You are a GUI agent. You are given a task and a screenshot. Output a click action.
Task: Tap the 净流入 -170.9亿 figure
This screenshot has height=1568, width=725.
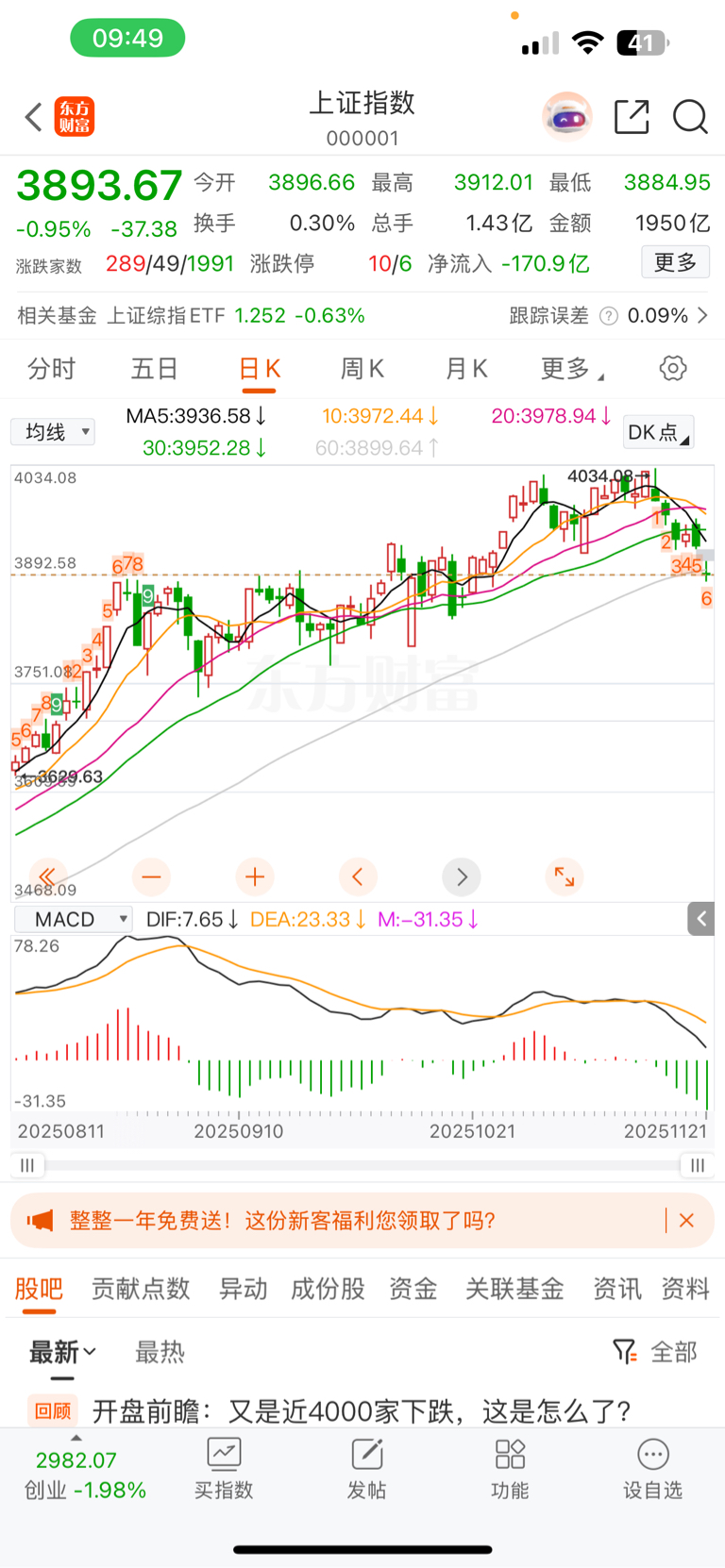(509, 263)
